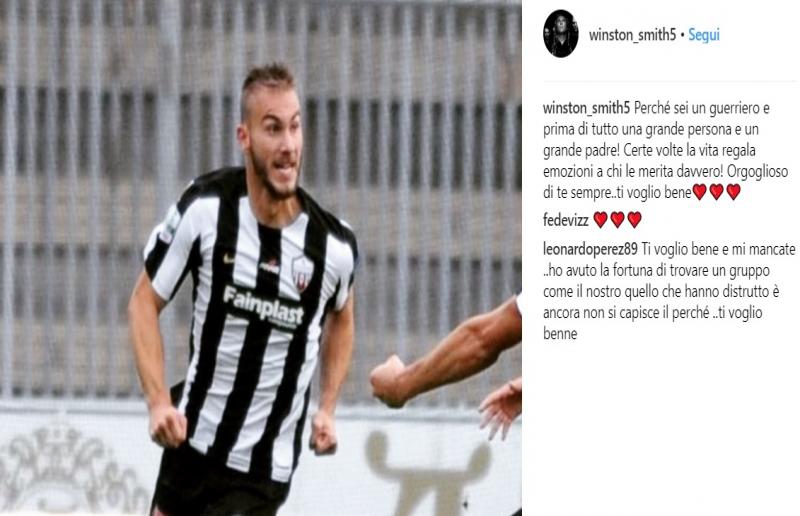Select winston_smith5 username in the caption
Image resolution: width=800 pixels, height=516 pixels.
point(586,108)
